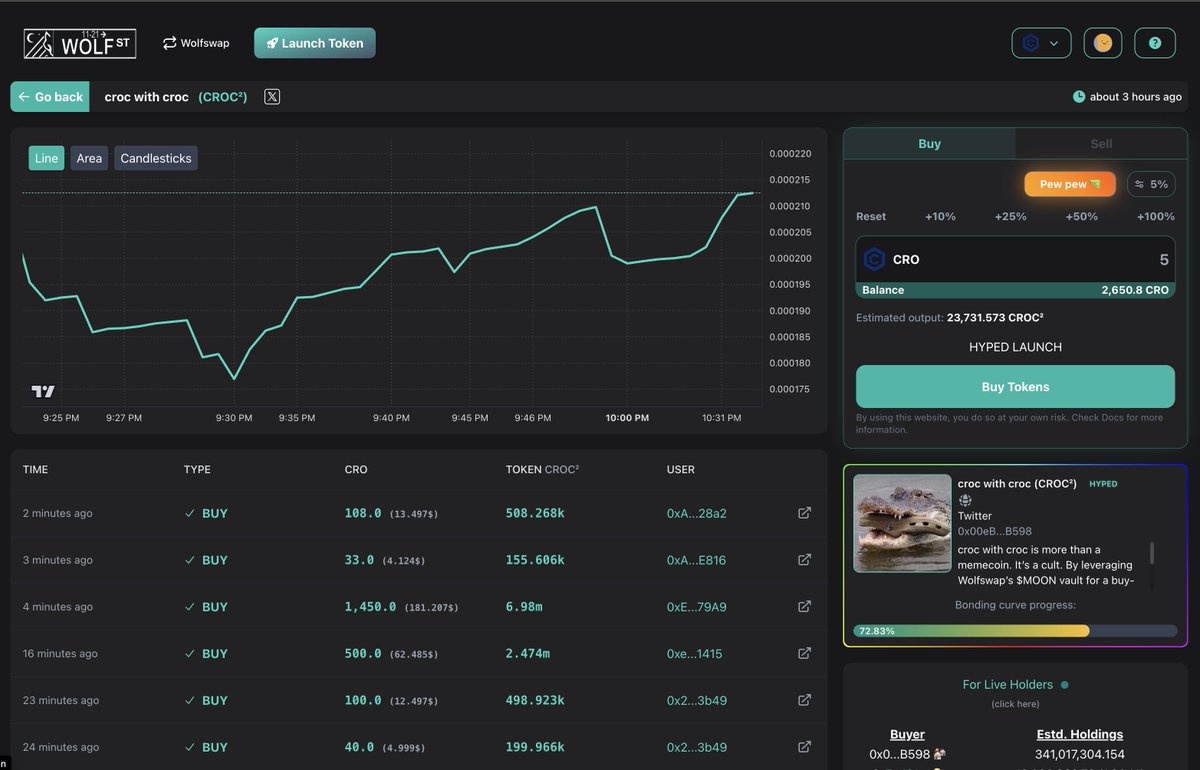Apply the +100% amount preset
Screen dimensions: 1200x770
point(1156,216)
